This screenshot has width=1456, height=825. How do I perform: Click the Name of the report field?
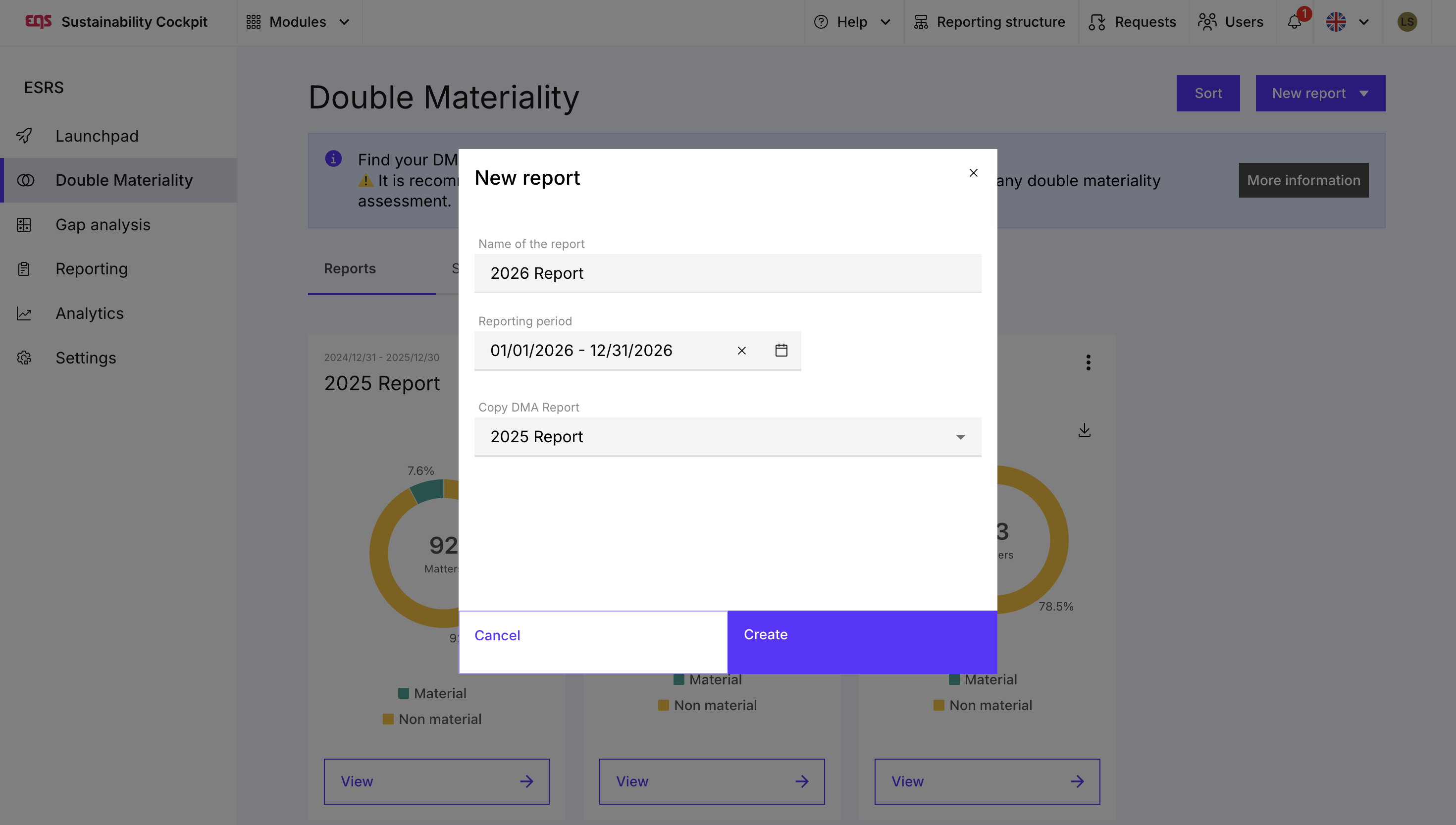pos(728,273)
